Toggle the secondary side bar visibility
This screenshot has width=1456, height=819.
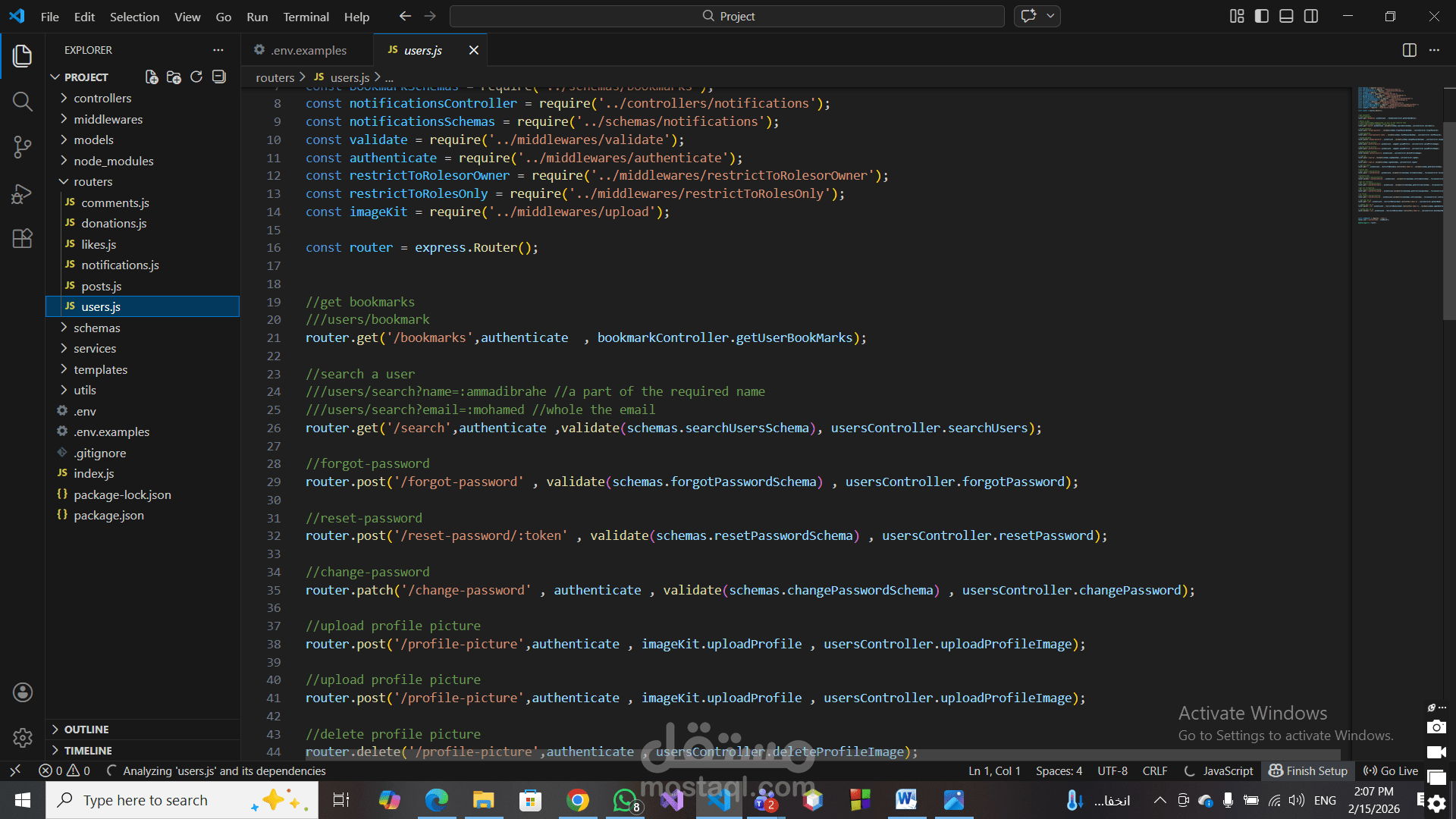[1311, 16]
